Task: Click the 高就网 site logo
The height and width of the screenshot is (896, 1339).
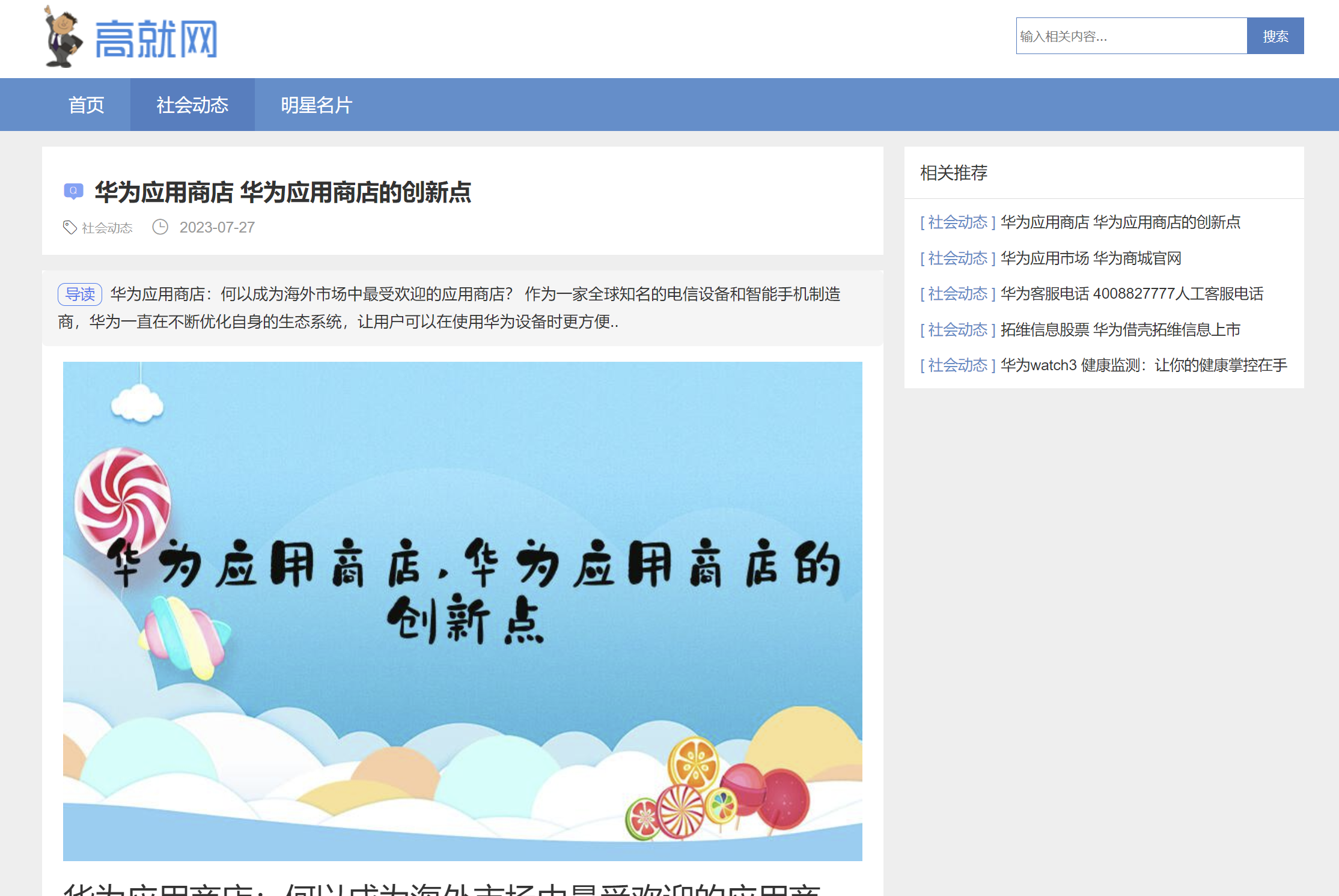Action: coord(130,37)
